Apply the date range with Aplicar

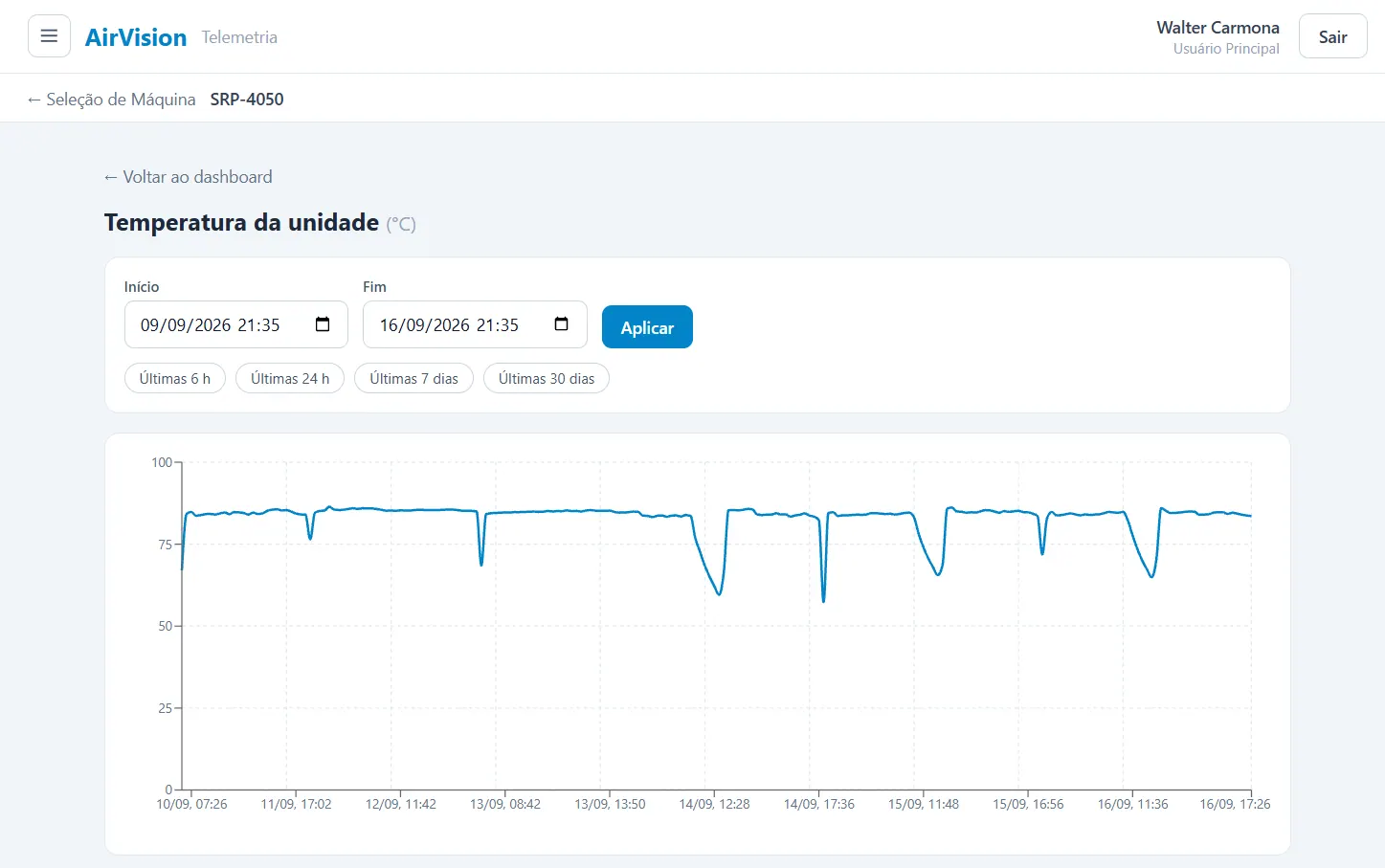point(647,327)
